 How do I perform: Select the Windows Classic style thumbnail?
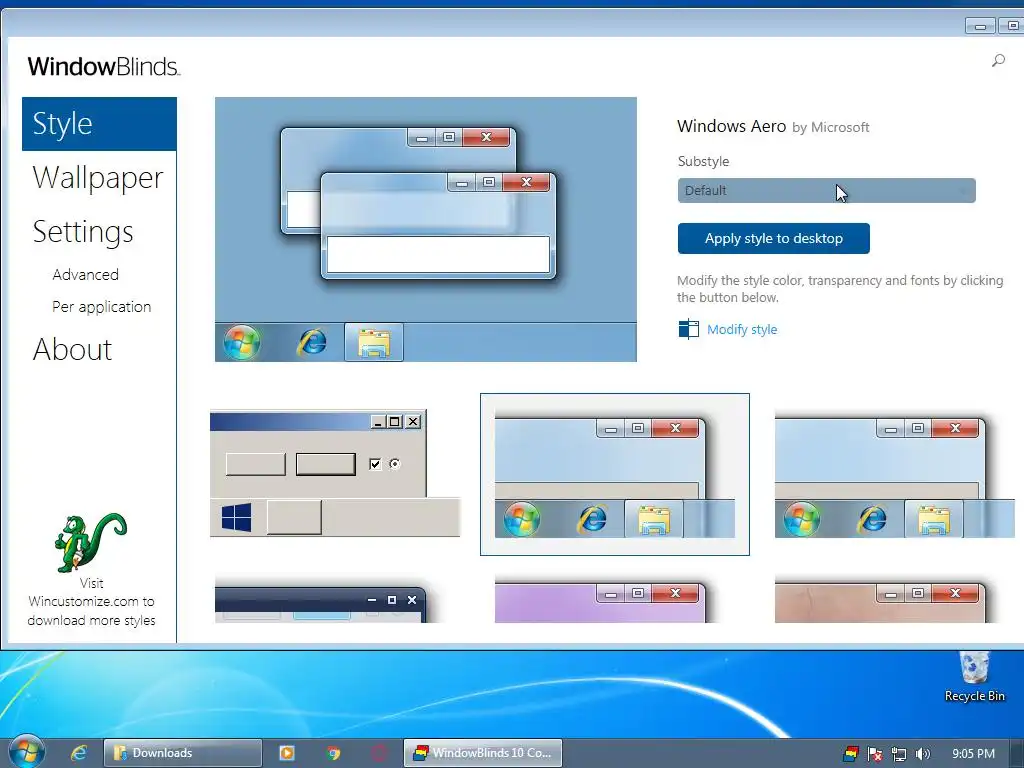[x=335, y=473]
